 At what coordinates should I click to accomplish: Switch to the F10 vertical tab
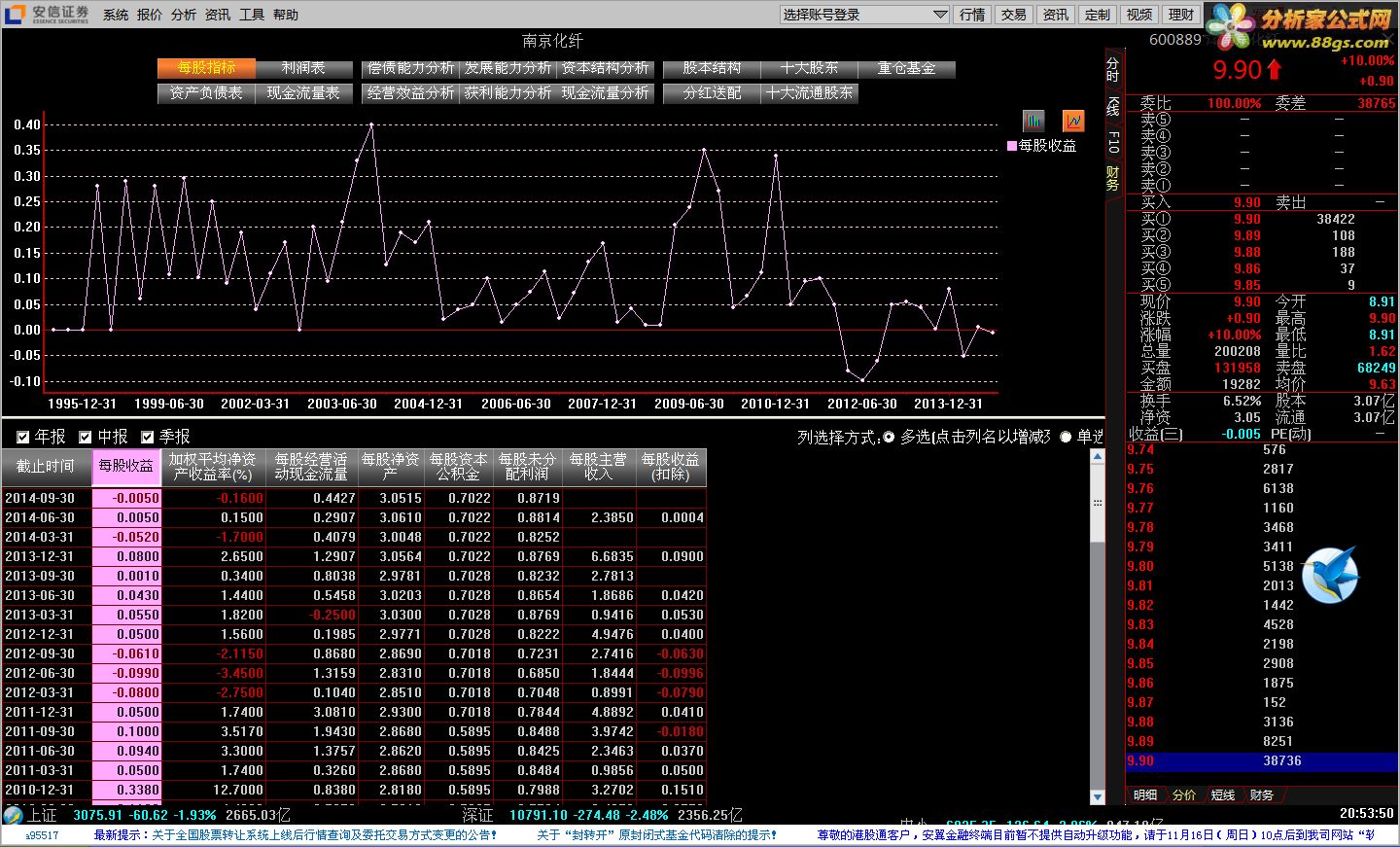click(x=1113, y=142)
